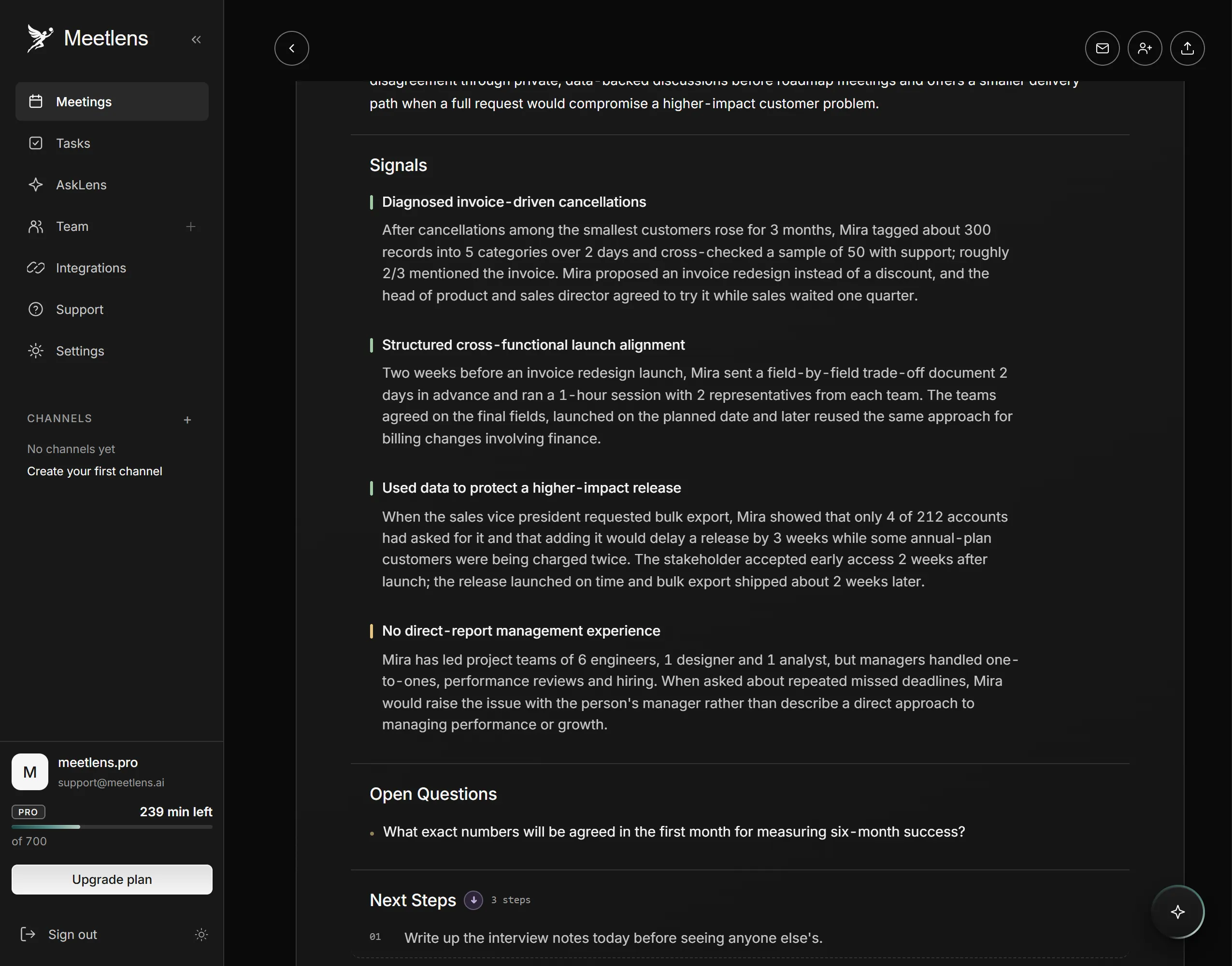Click the six-month success open question
Image resolution: width=1232 pixels, height=966 pixels.
[673, 832]
